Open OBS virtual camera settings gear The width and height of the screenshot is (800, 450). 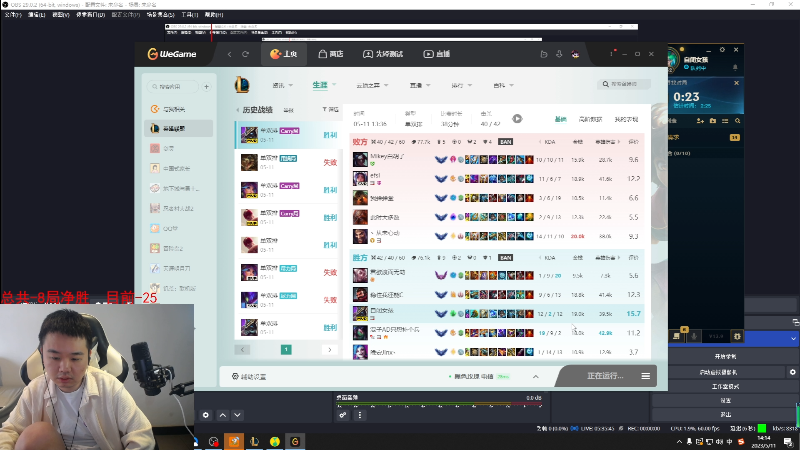coord(792,372)
